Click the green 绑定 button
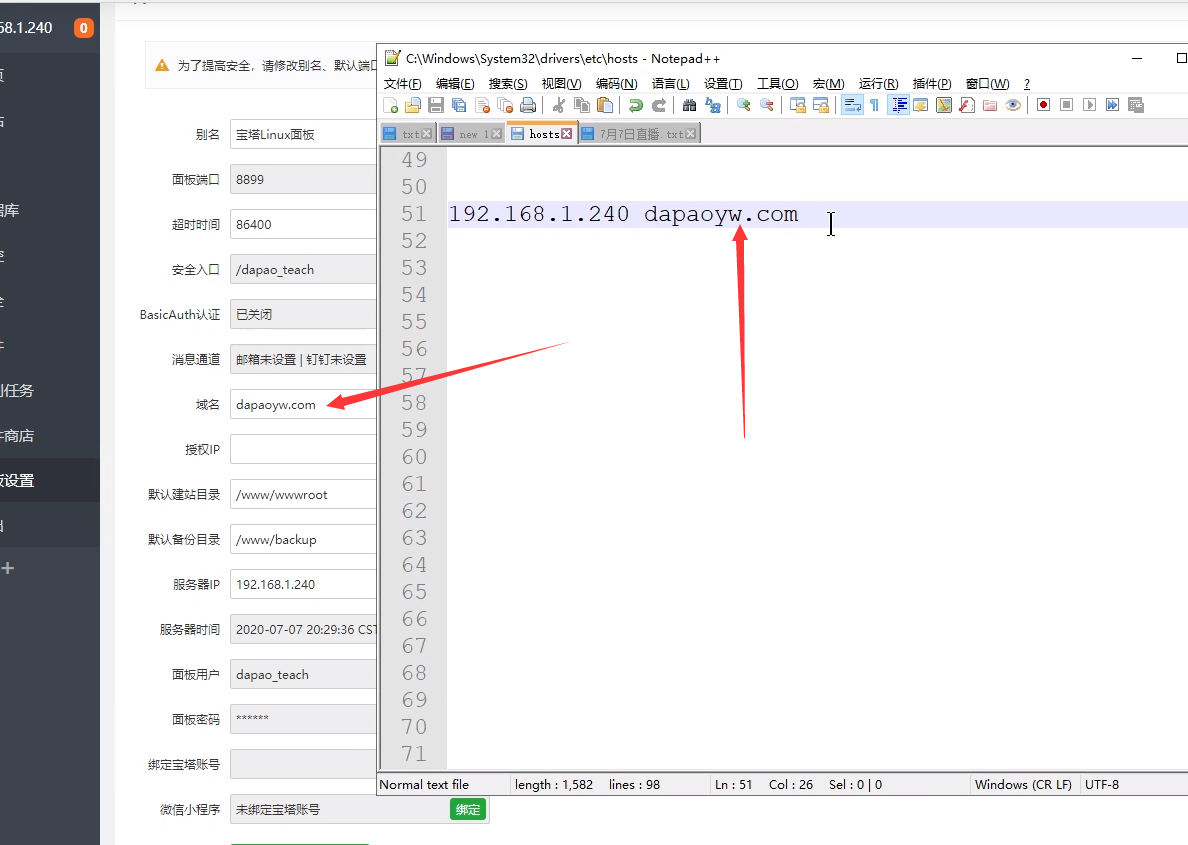 pyautogui.click(x=467, y=810)
